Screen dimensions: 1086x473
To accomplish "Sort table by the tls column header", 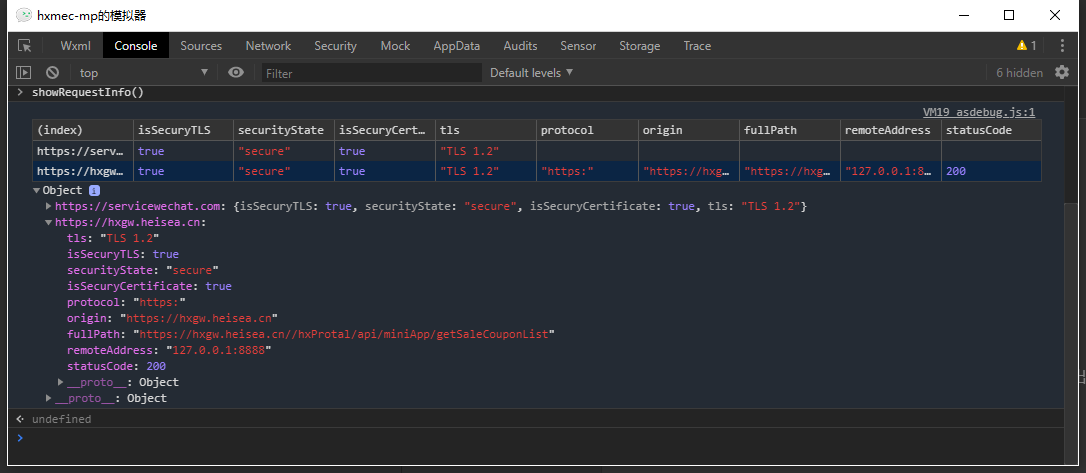I will coord(486,130).
